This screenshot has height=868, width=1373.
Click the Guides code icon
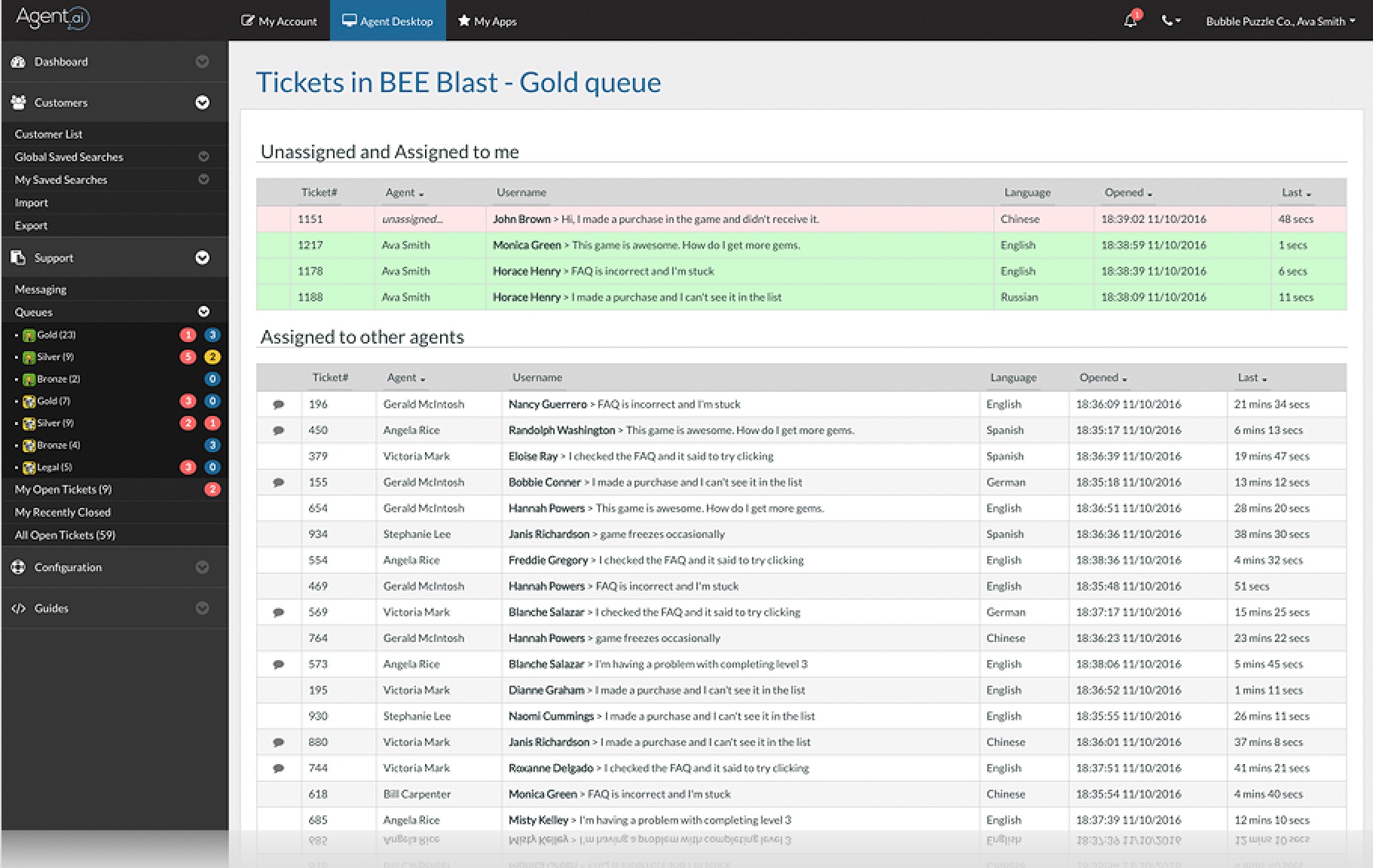pos(19,608)
